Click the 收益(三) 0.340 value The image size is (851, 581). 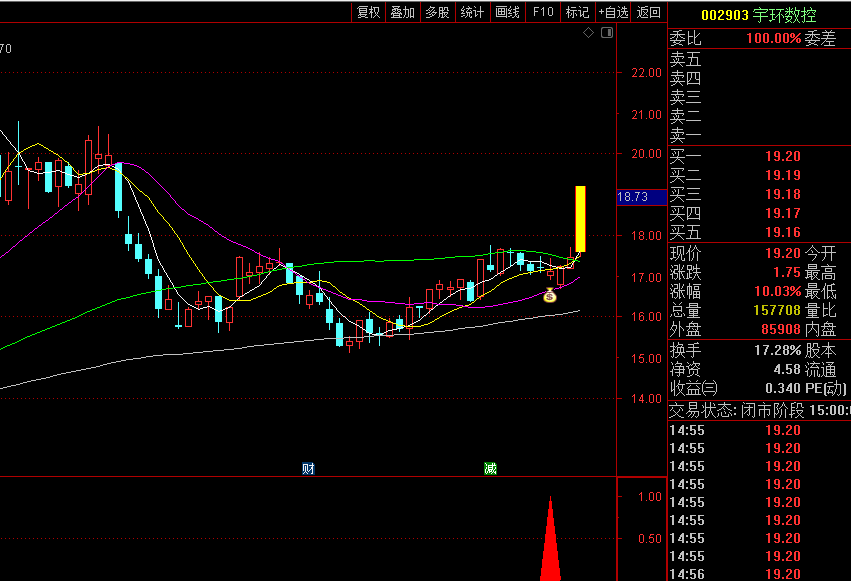coord(783,388)
